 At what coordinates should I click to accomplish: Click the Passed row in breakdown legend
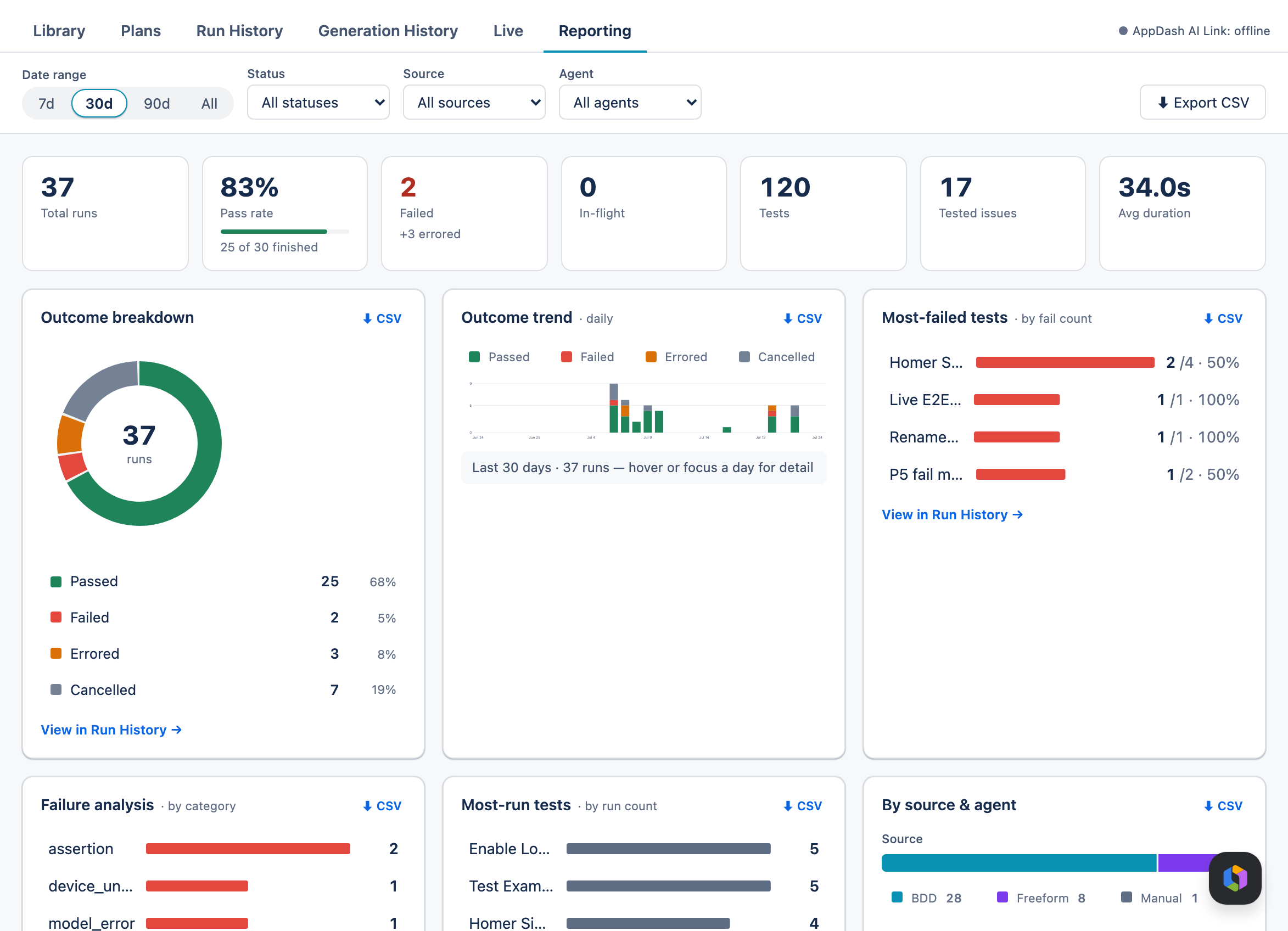223,581
